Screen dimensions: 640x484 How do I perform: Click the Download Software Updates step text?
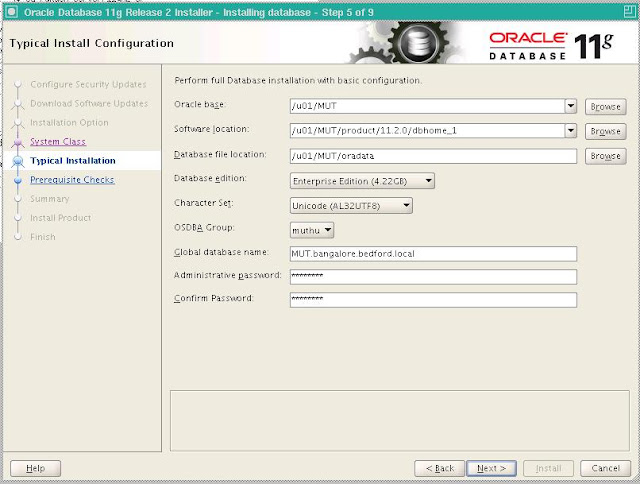(89, 104)
